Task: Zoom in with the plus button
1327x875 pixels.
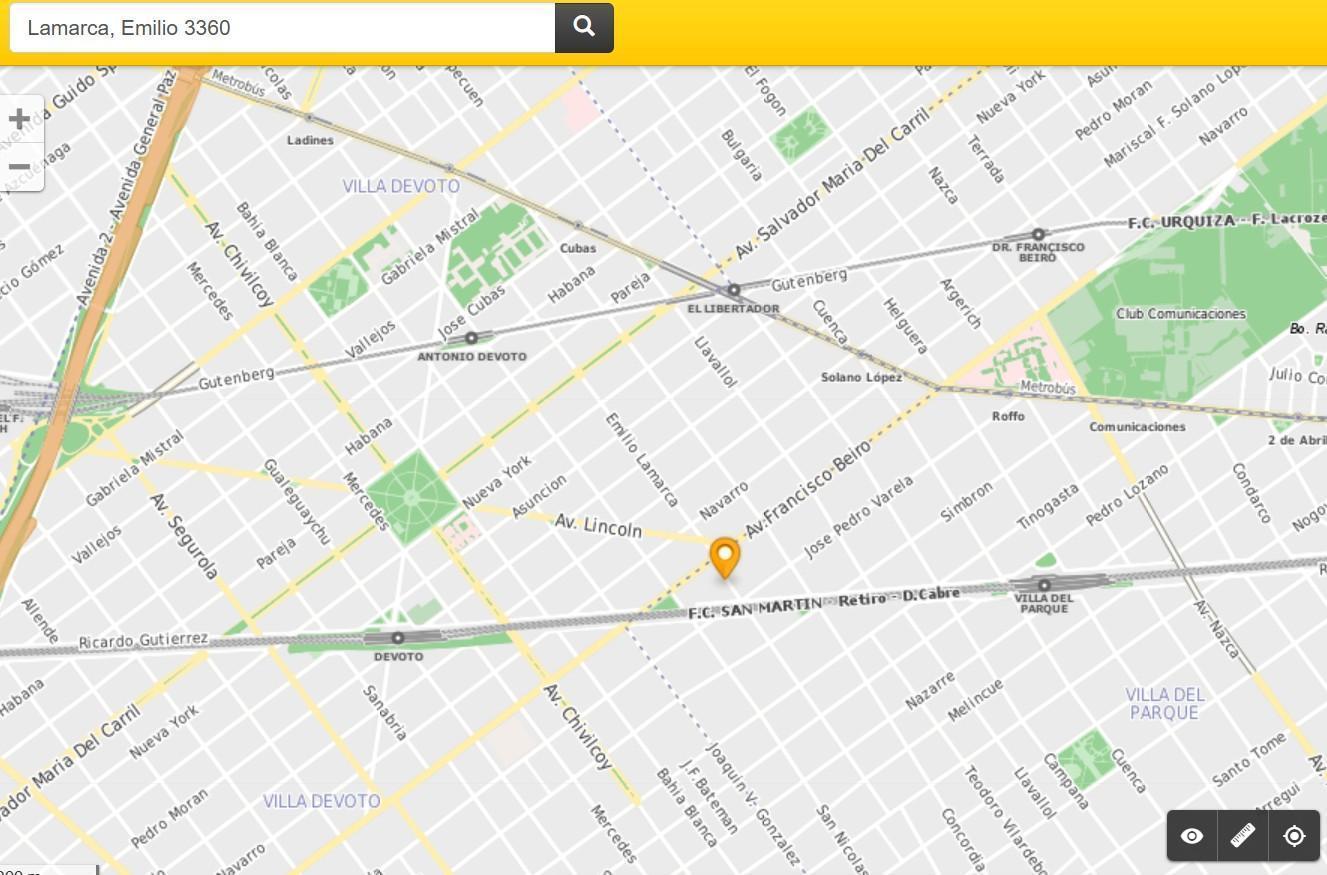Action: coord(19,119)
